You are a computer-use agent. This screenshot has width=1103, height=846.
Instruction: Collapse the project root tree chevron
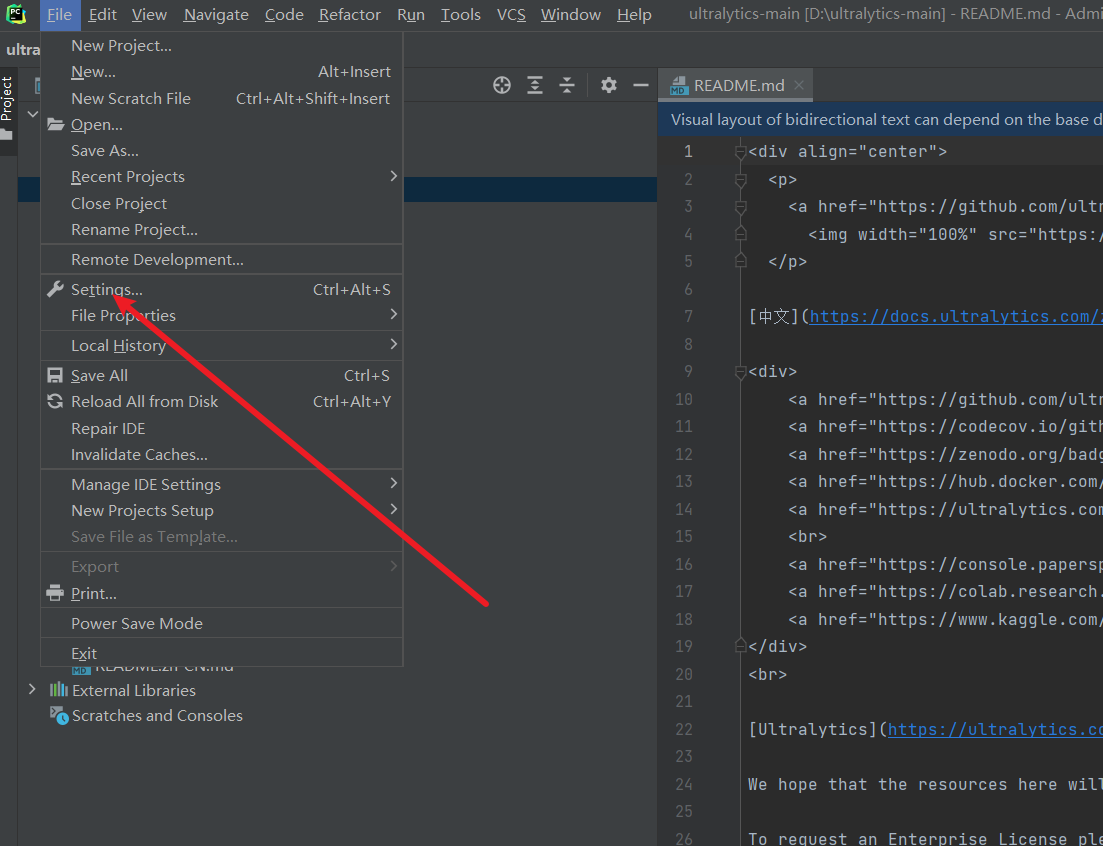click(x=32, y=113)
